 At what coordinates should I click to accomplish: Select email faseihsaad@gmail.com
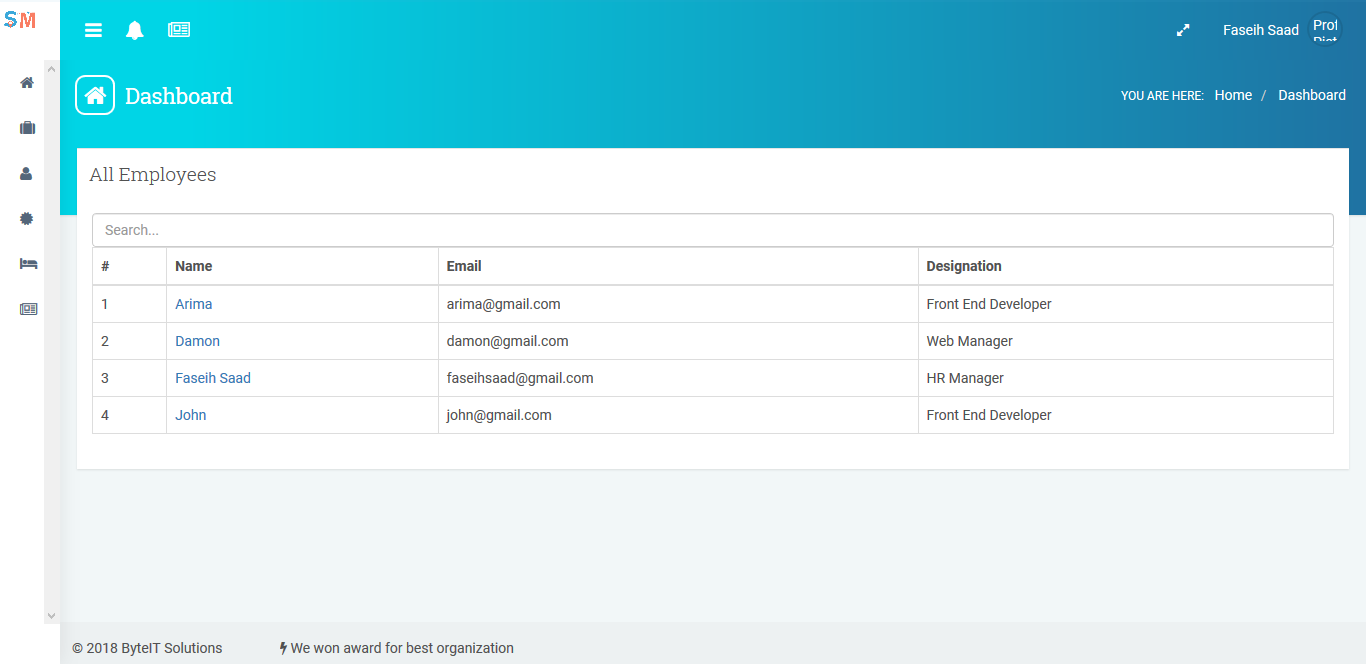click(x=520, y=378)
